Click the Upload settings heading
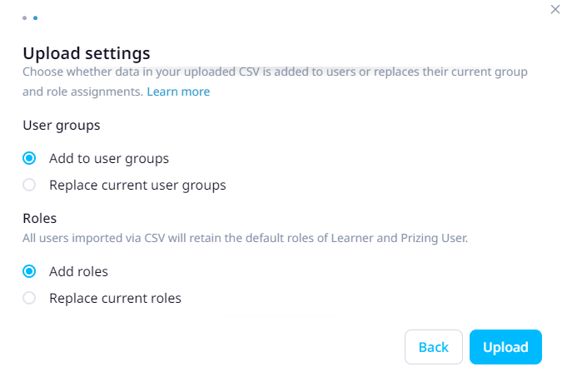 click(86, 53)
